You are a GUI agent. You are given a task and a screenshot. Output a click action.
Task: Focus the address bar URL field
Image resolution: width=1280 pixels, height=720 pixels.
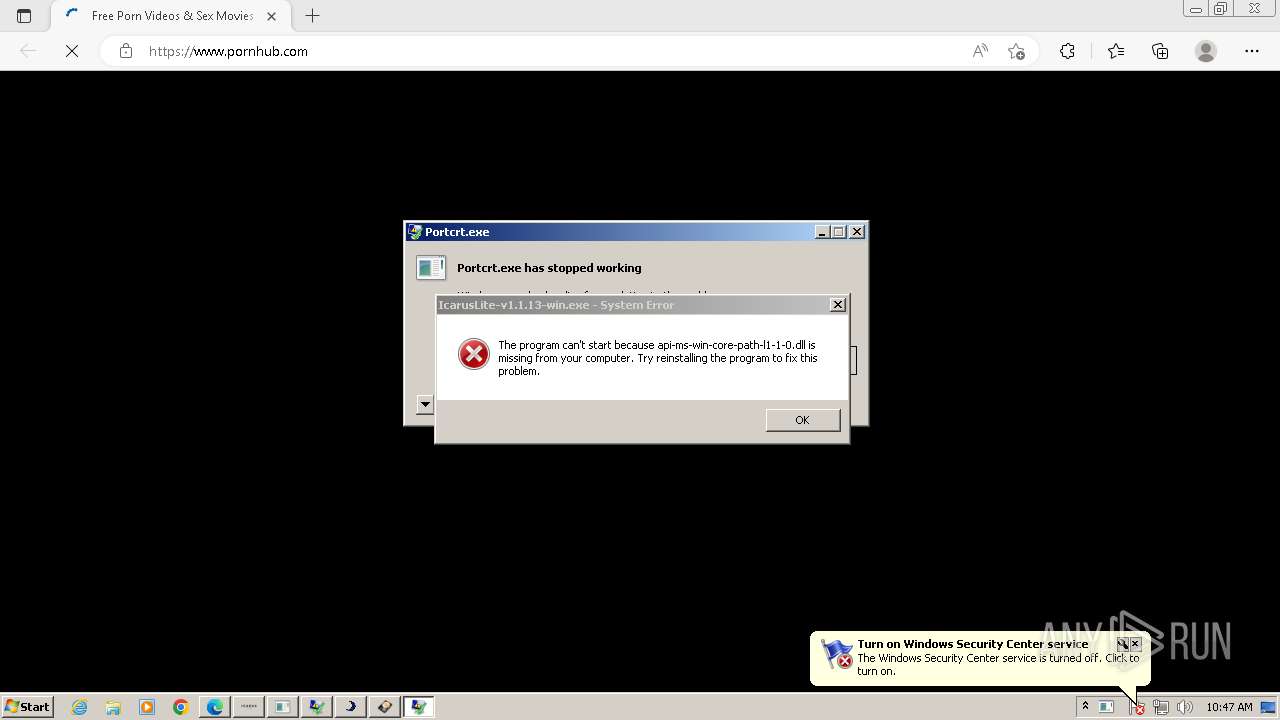550,51
